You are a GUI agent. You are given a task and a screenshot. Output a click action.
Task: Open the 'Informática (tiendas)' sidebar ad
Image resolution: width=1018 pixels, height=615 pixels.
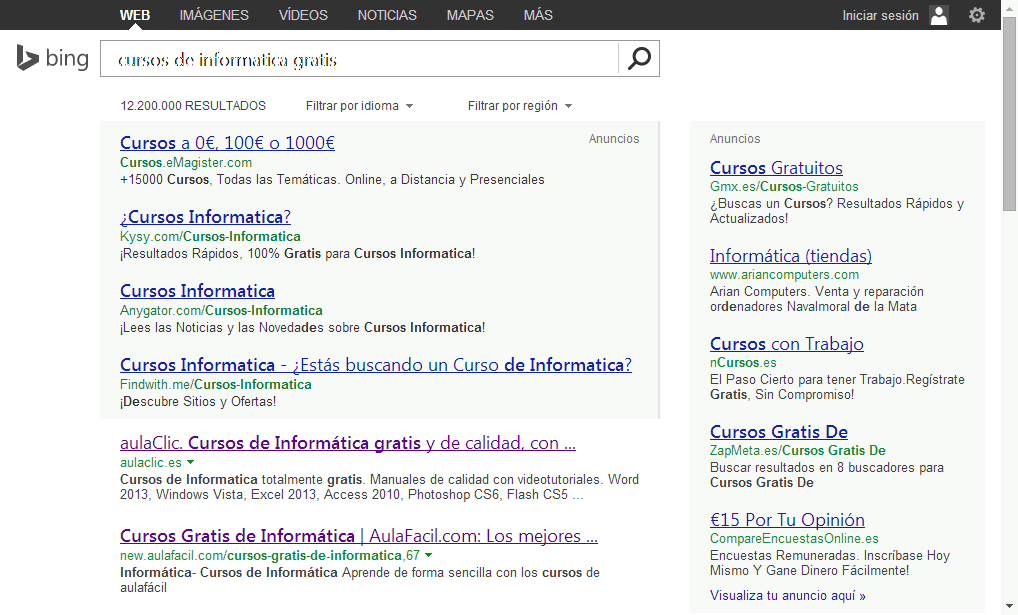pos(791,256)
